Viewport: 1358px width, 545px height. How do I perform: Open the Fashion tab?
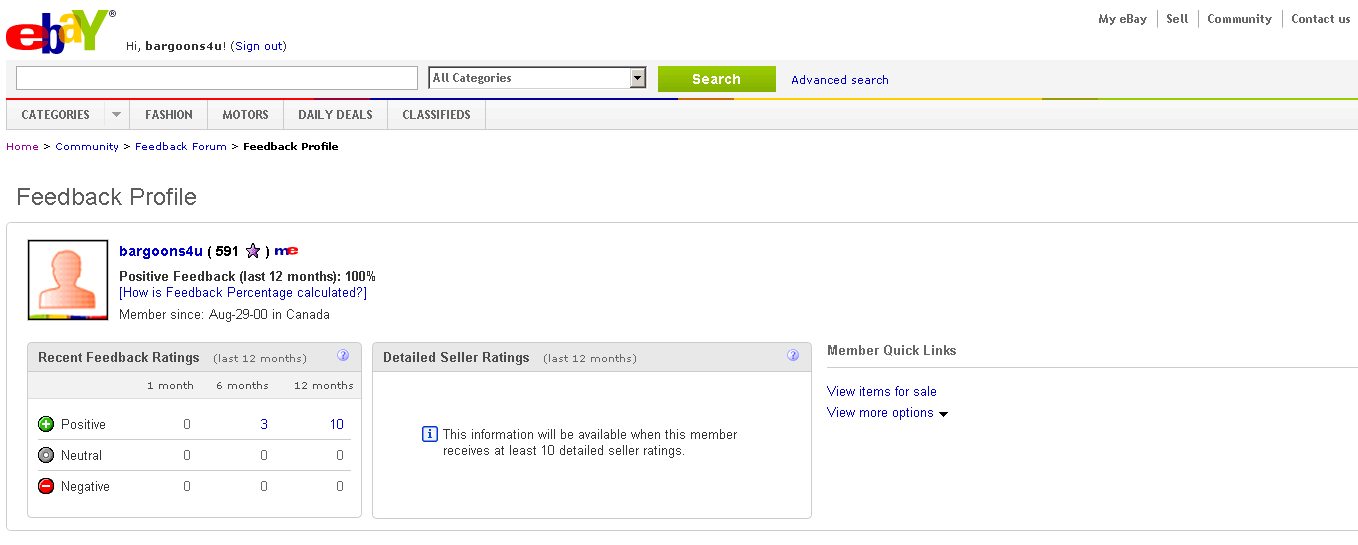pyautogui.click(x=169, y=115)
